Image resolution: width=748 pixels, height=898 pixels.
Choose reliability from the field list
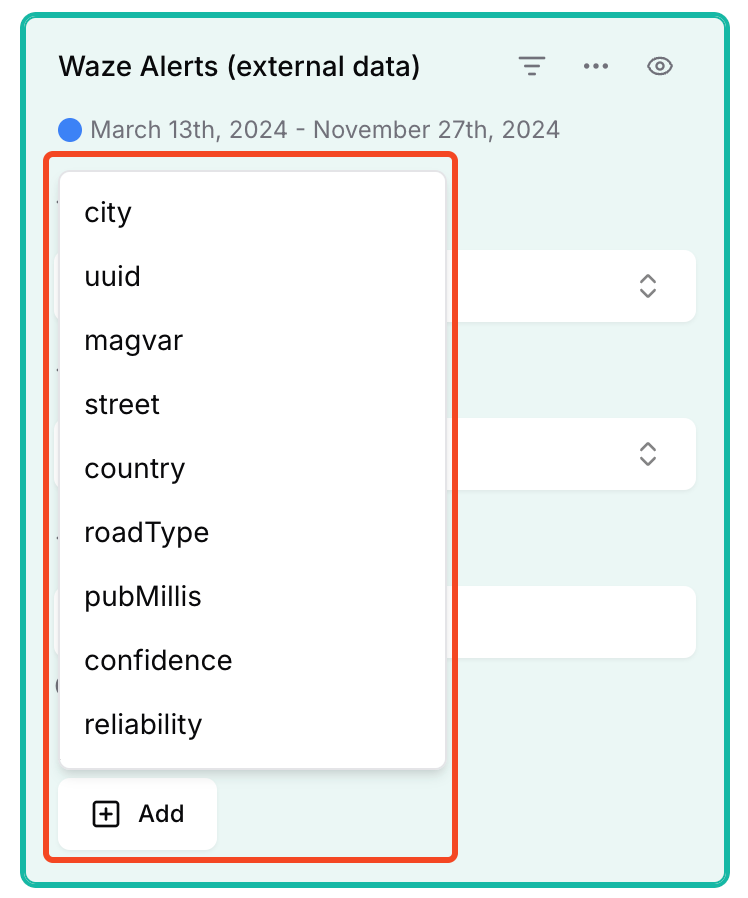(252, 725)
